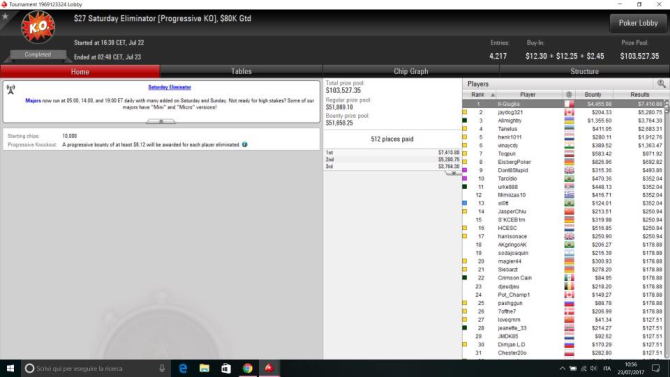
Task: Open the Structure tab
Action: point(584,71)
